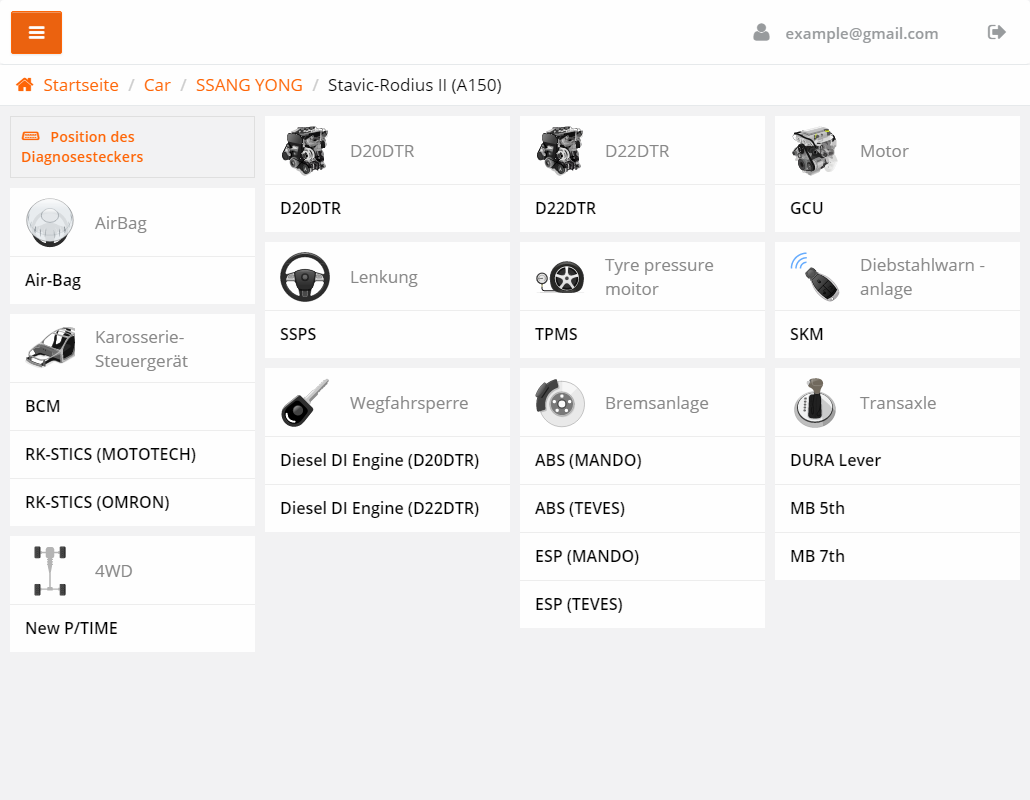Viewport: 1030px width, 800px height.
Task: Select ABS (TEVES) brake system
Action: point(580,508)
